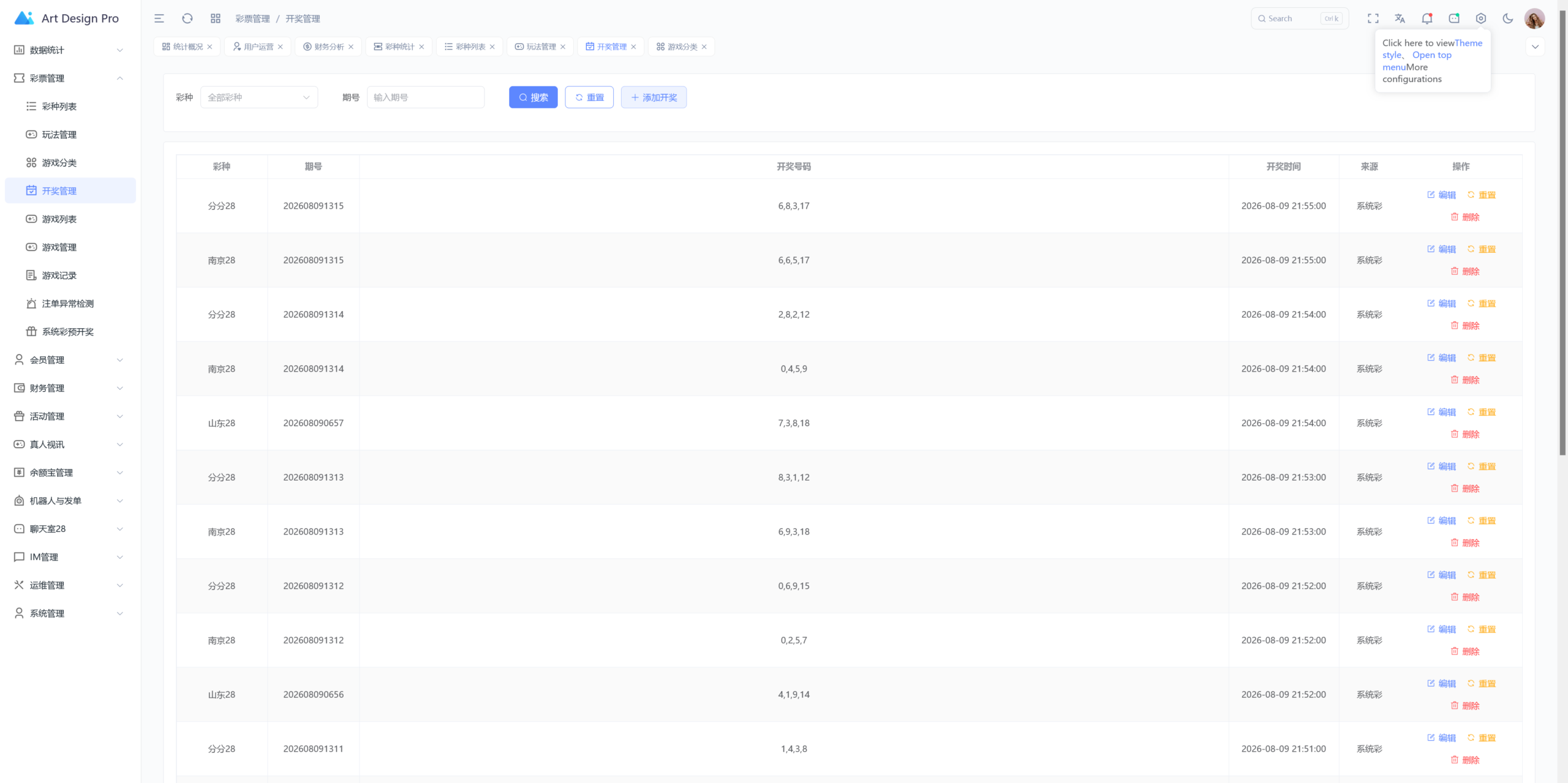Delete the 分分28 202608091313 row
This screenshot has width=1568, height=783.
pyautogui.click(x=1465, y=489)
